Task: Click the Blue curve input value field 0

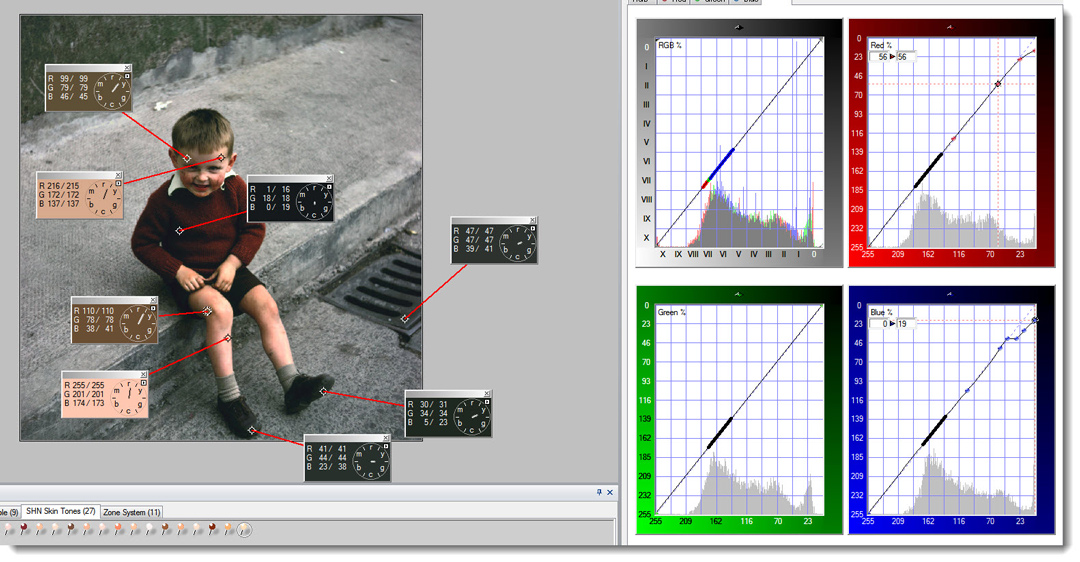Action: [x=881, y=324]
